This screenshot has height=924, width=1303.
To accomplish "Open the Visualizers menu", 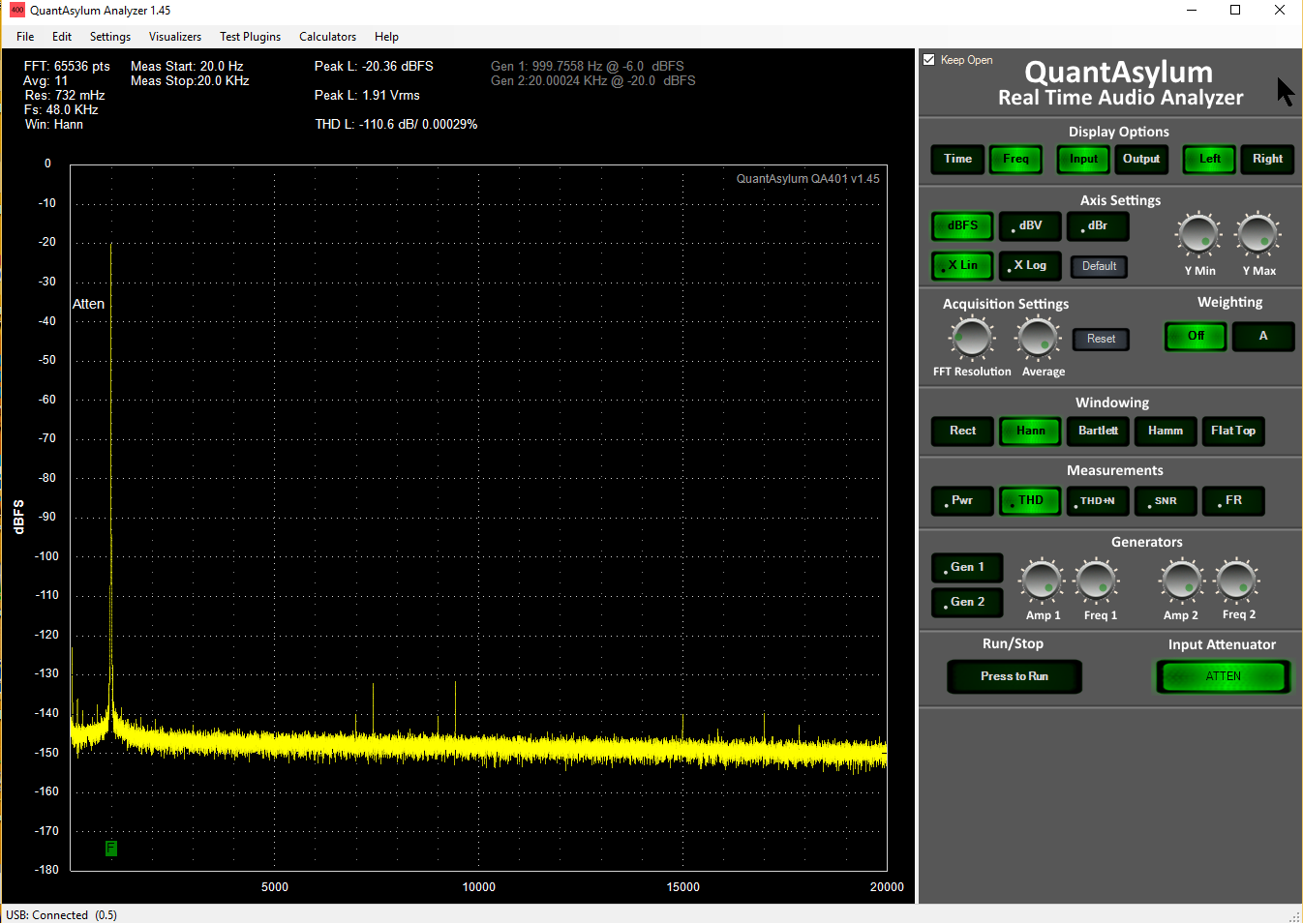I will tap(175, 37).
